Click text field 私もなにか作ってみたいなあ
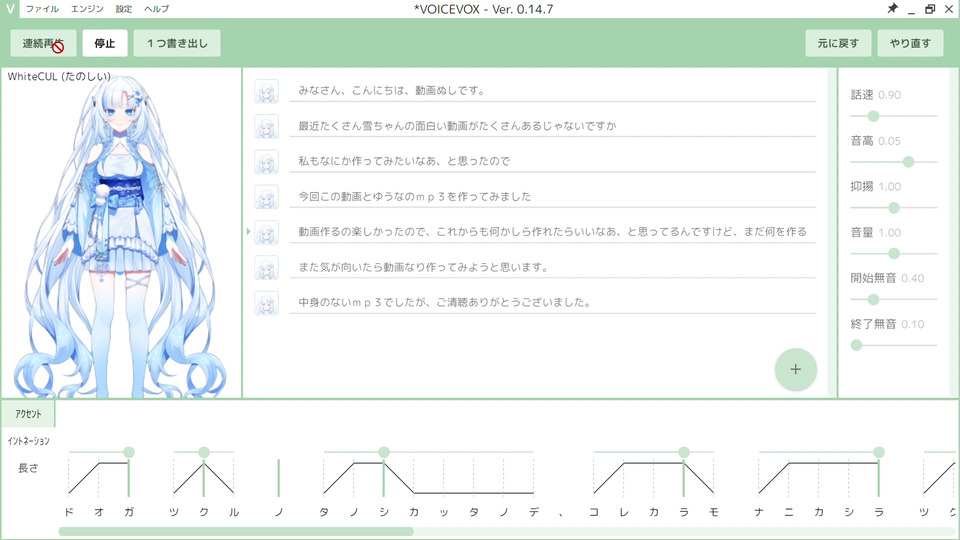This screenshot has width=960, height=540. coord(552,162)
